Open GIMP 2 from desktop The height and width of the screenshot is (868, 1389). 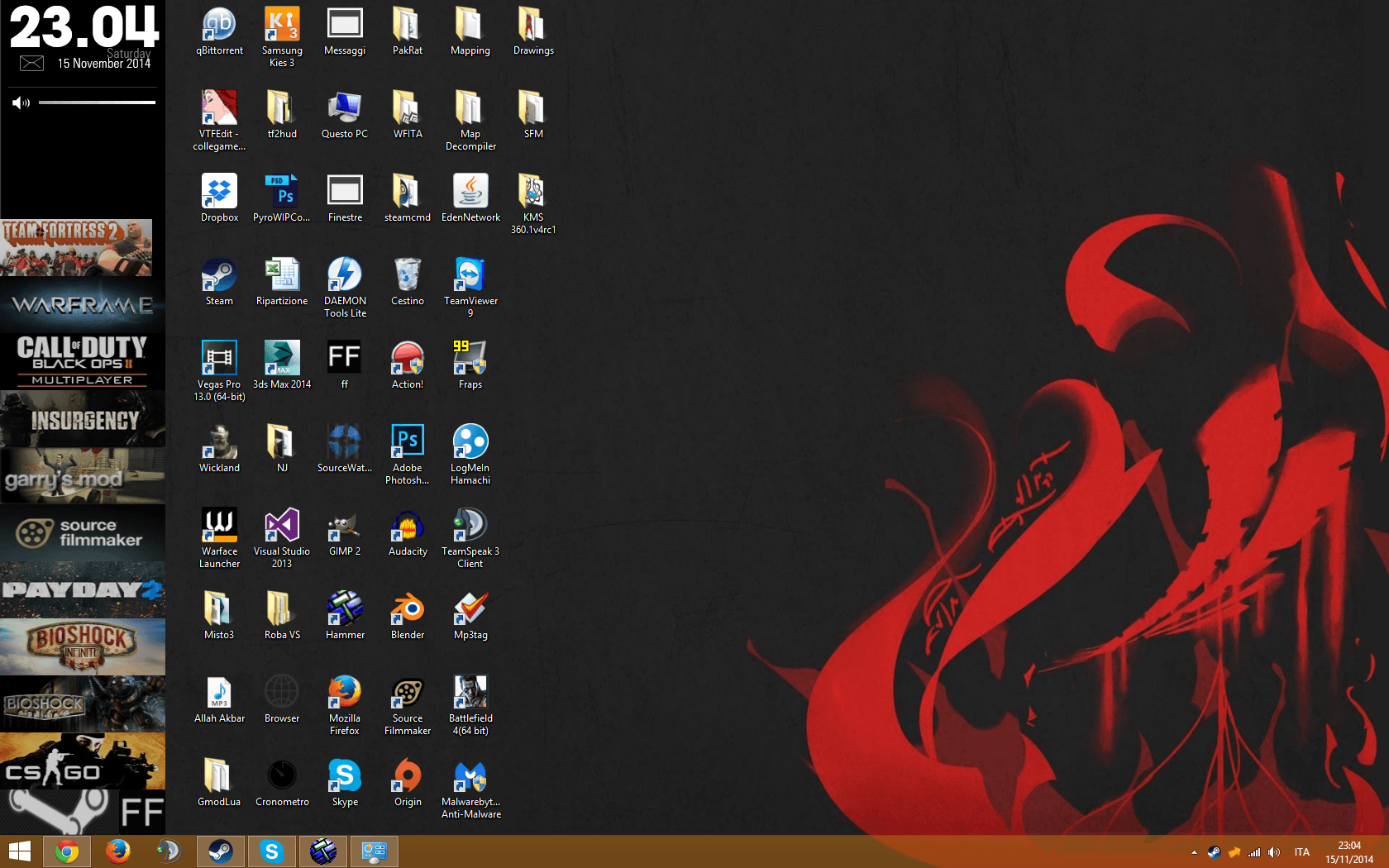coord(344,527)
